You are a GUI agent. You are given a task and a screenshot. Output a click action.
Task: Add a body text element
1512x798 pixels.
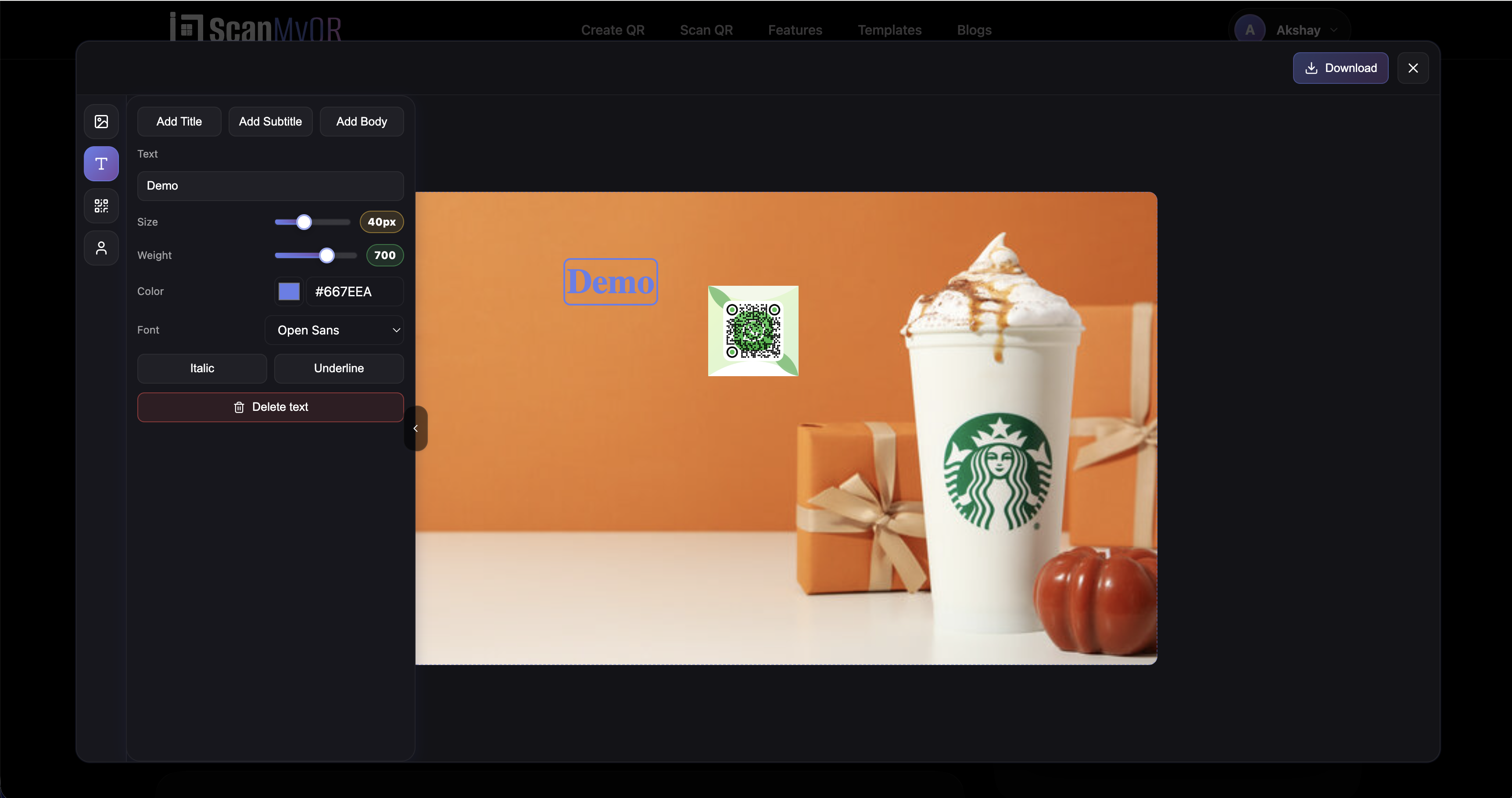click(x=362, y=122)
